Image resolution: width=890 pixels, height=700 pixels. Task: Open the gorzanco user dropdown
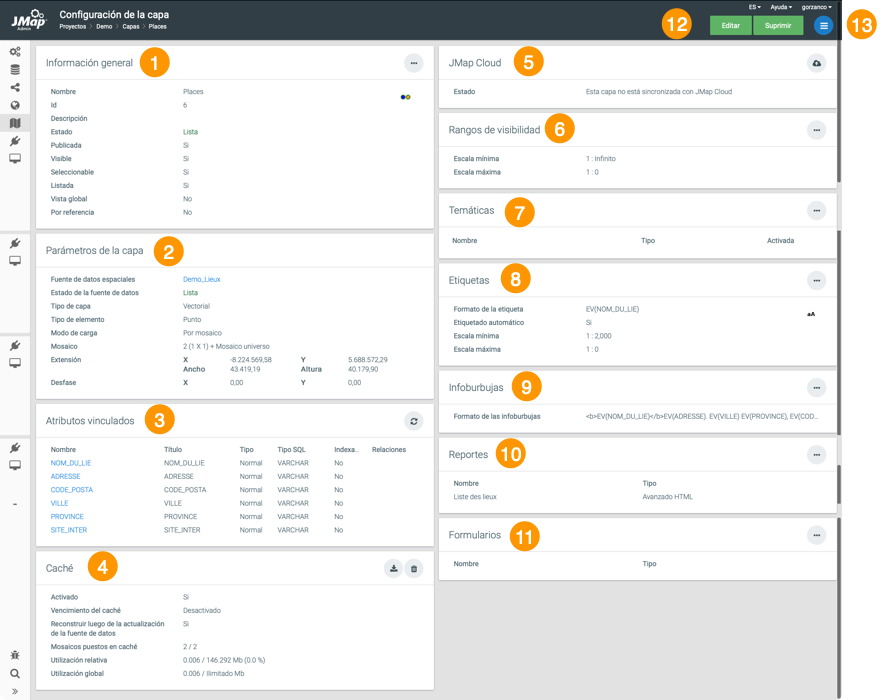click(x=817, y=7)
